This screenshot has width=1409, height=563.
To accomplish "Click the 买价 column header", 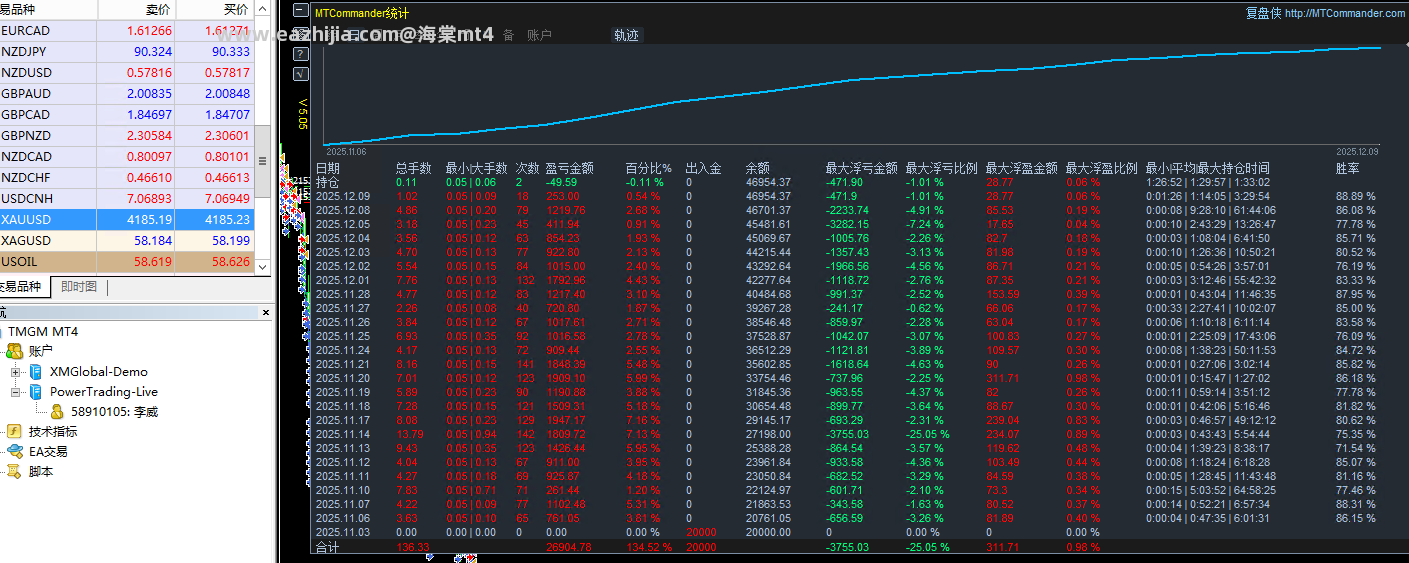I will (215, 10).
